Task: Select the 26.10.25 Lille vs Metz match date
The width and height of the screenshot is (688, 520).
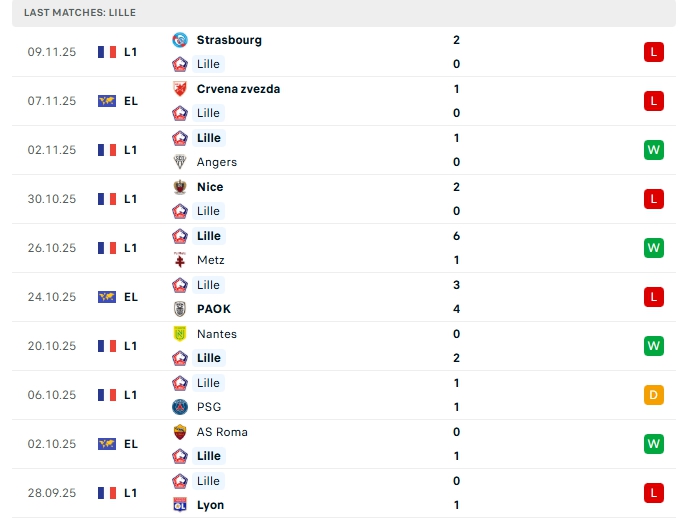Action: click(52, 248)
